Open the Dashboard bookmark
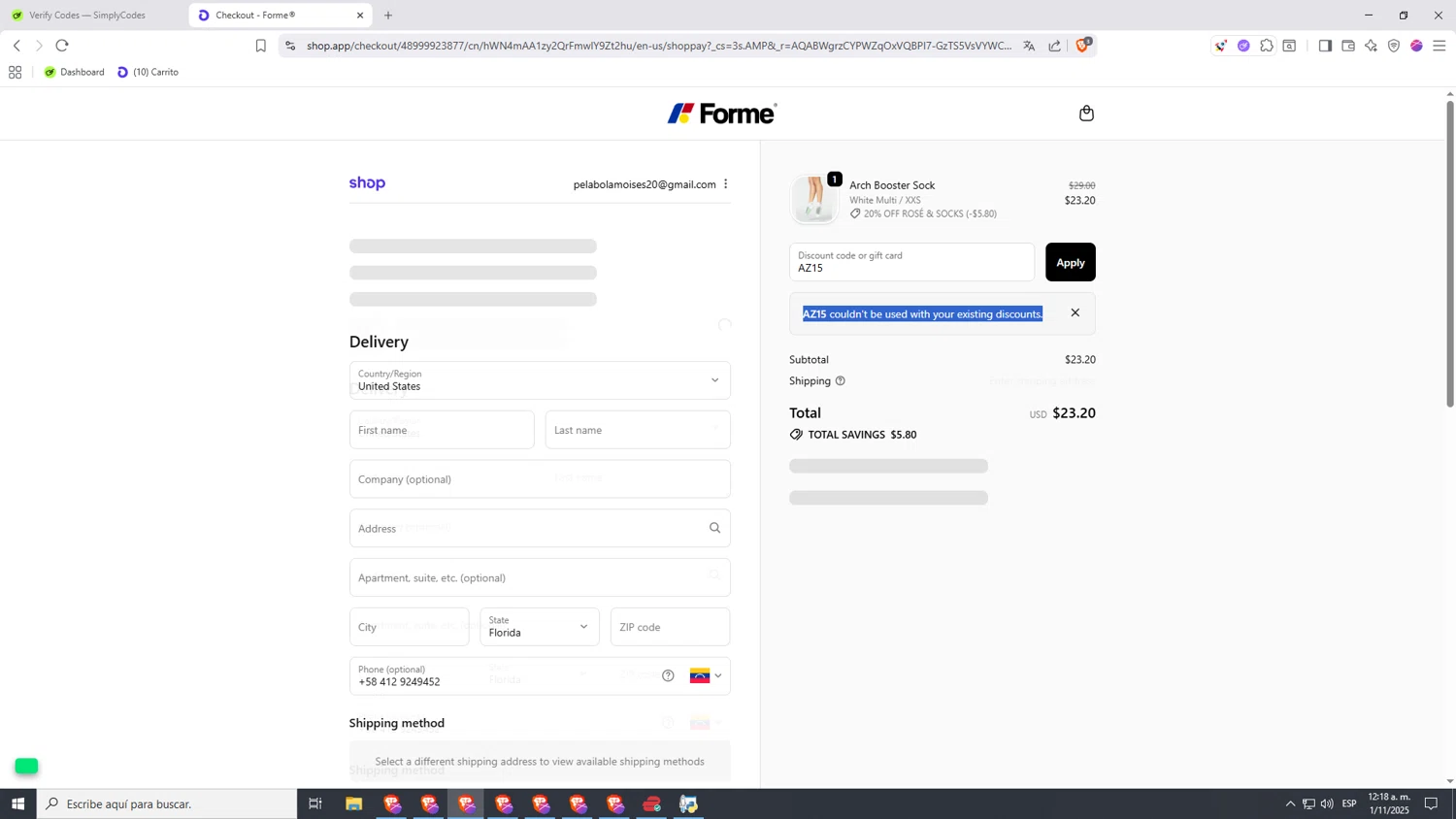Viewport: 1456px width, 819px height. pyautogui.click(x=74, y=72)
